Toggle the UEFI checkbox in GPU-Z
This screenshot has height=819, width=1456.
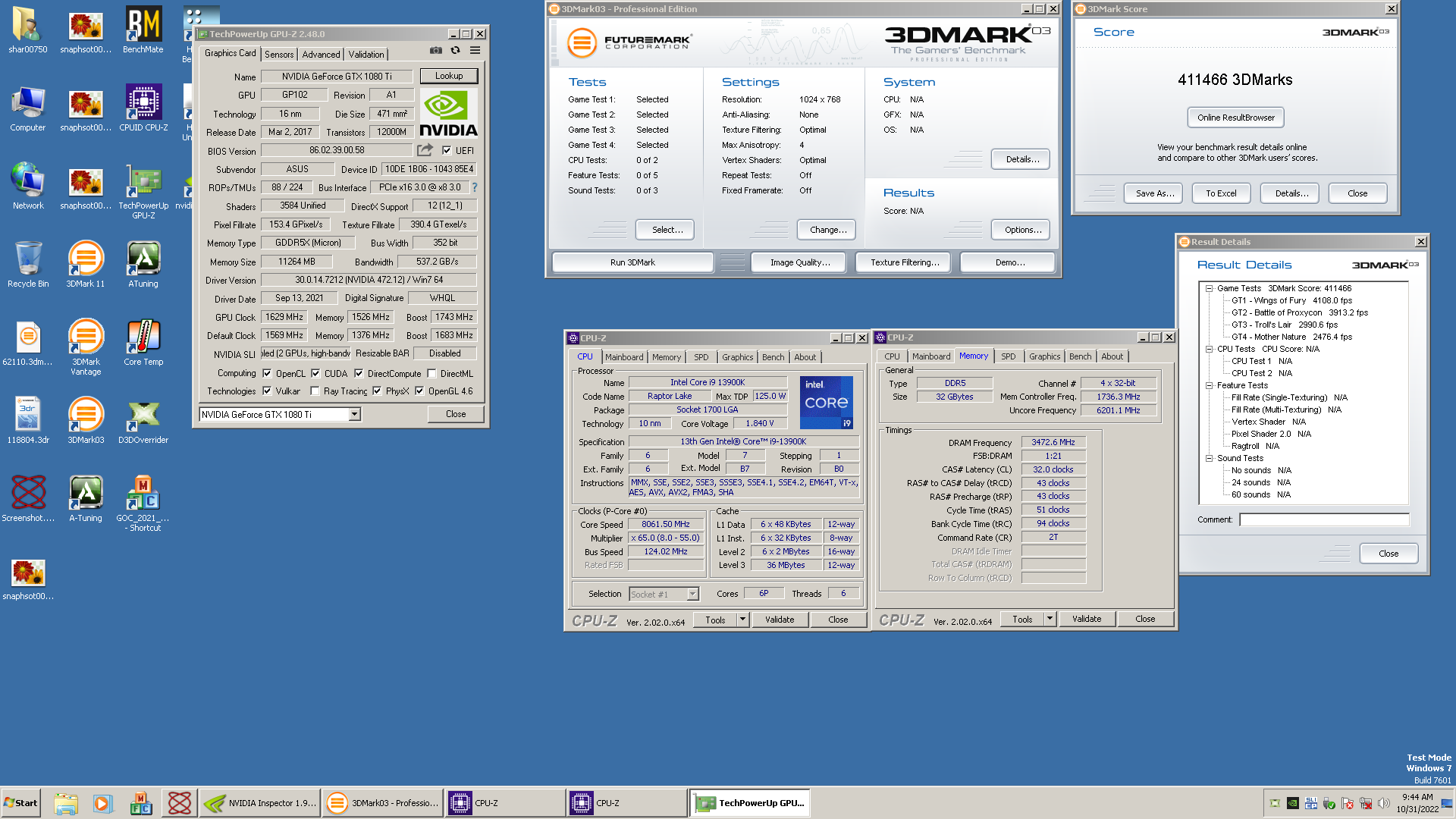coord(447,150)
